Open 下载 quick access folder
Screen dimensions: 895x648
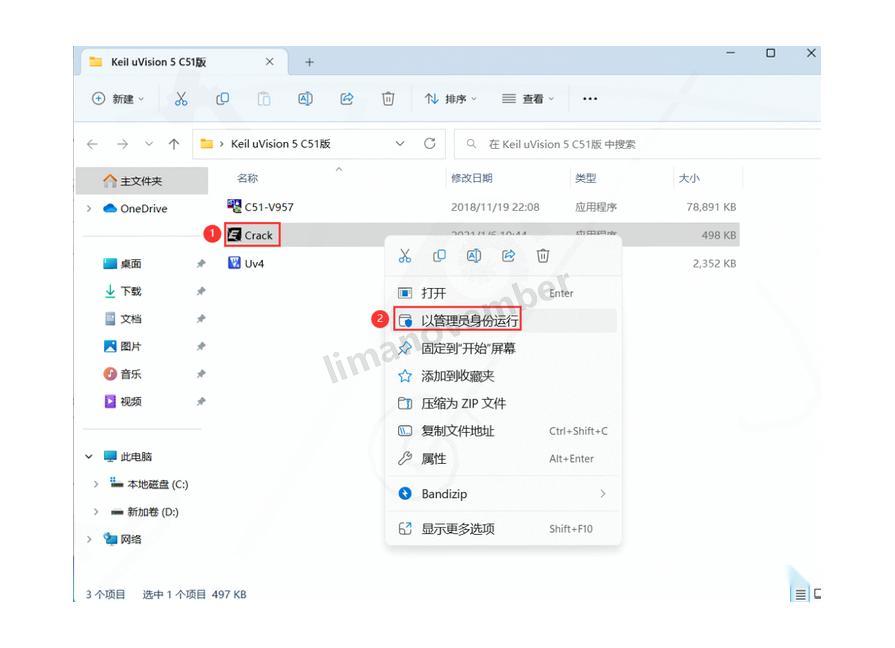123,291
